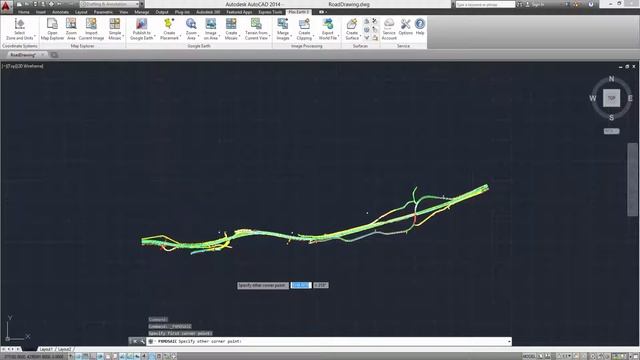
Task: Open Map Explorer from the ribbon
Action: tap(52, 29)
